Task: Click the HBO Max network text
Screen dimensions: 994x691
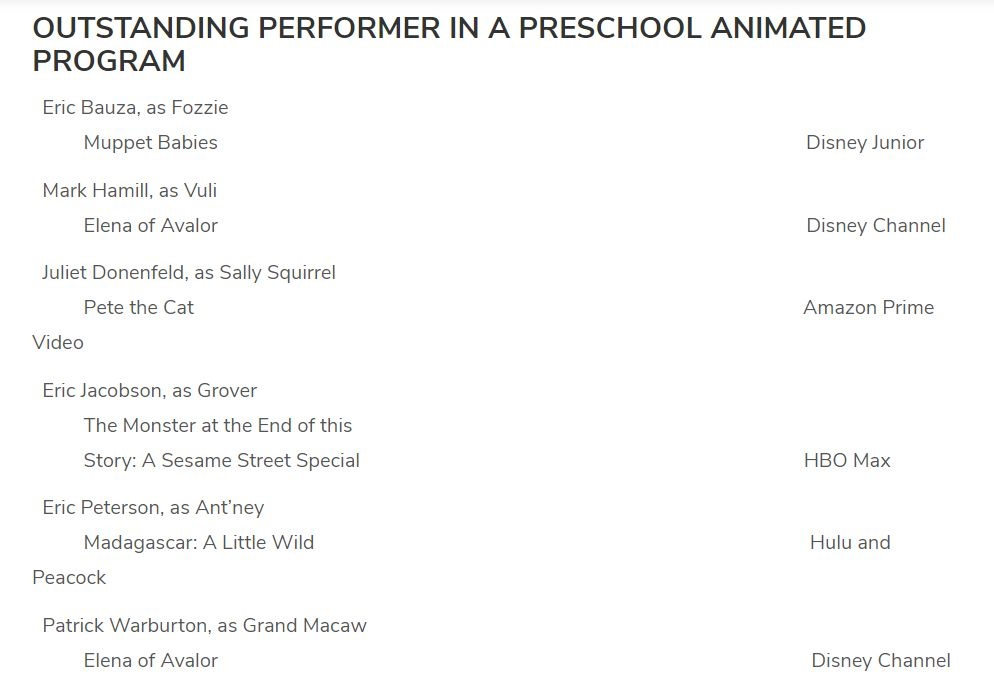Action: click(847, 460)
